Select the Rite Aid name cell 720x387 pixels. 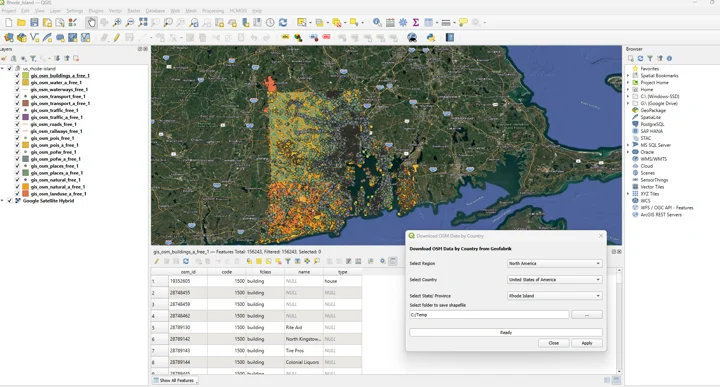pyautogui.click(x=304, y=328)
